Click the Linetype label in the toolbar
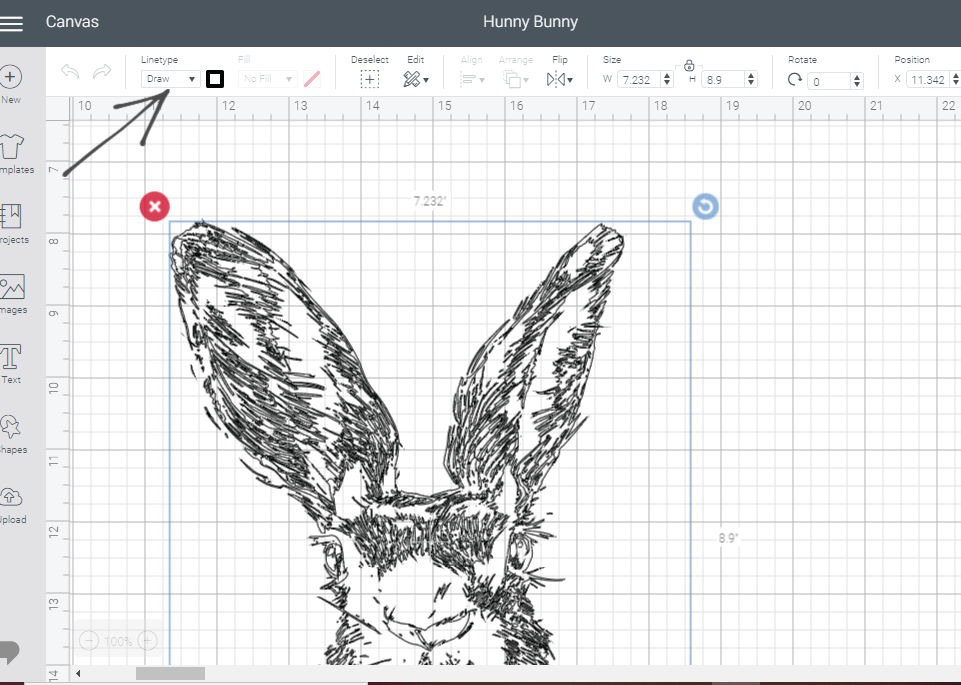 pyautogui.click(x=159, y=59)
